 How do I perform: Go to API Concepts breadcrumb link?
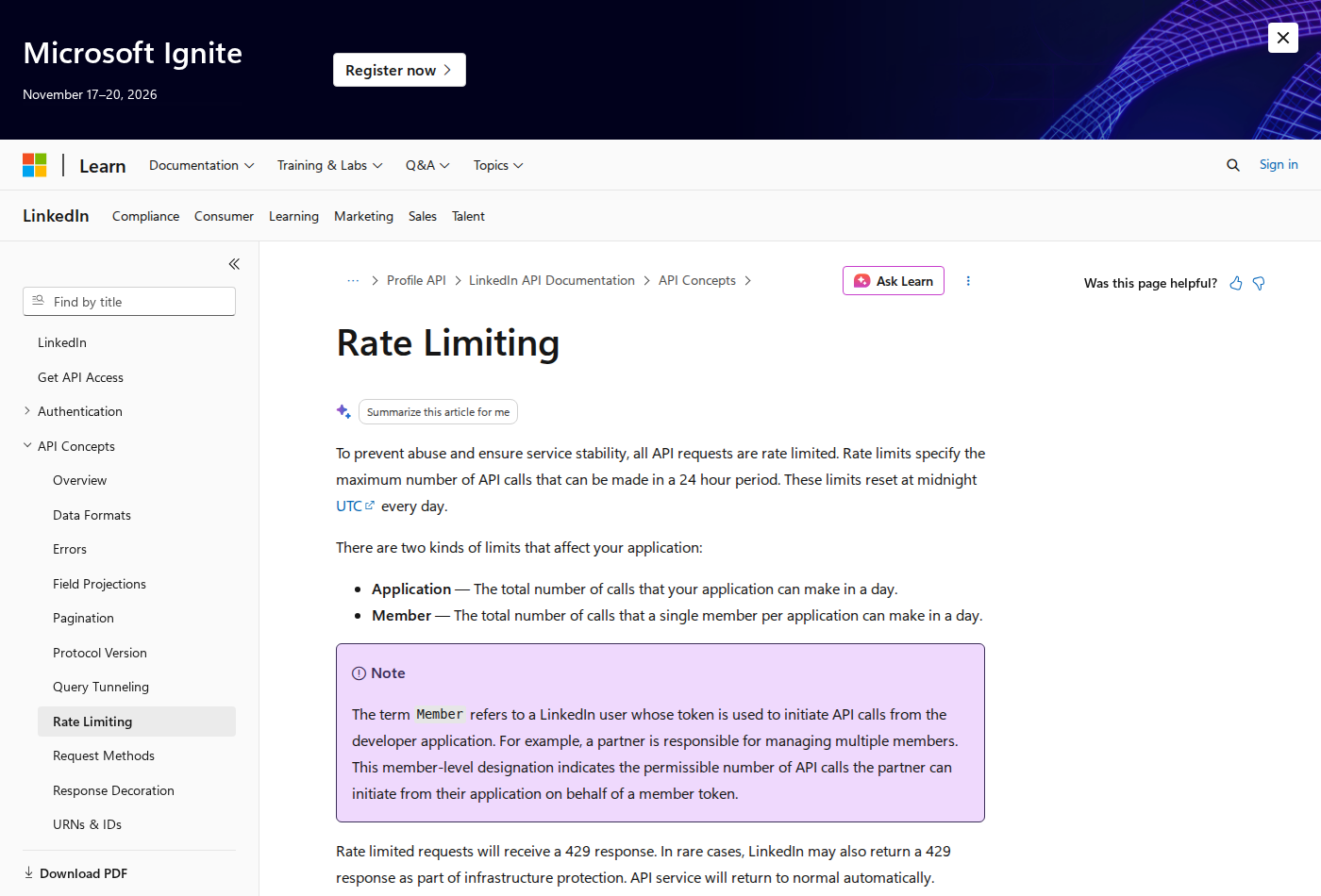[697, 281]
